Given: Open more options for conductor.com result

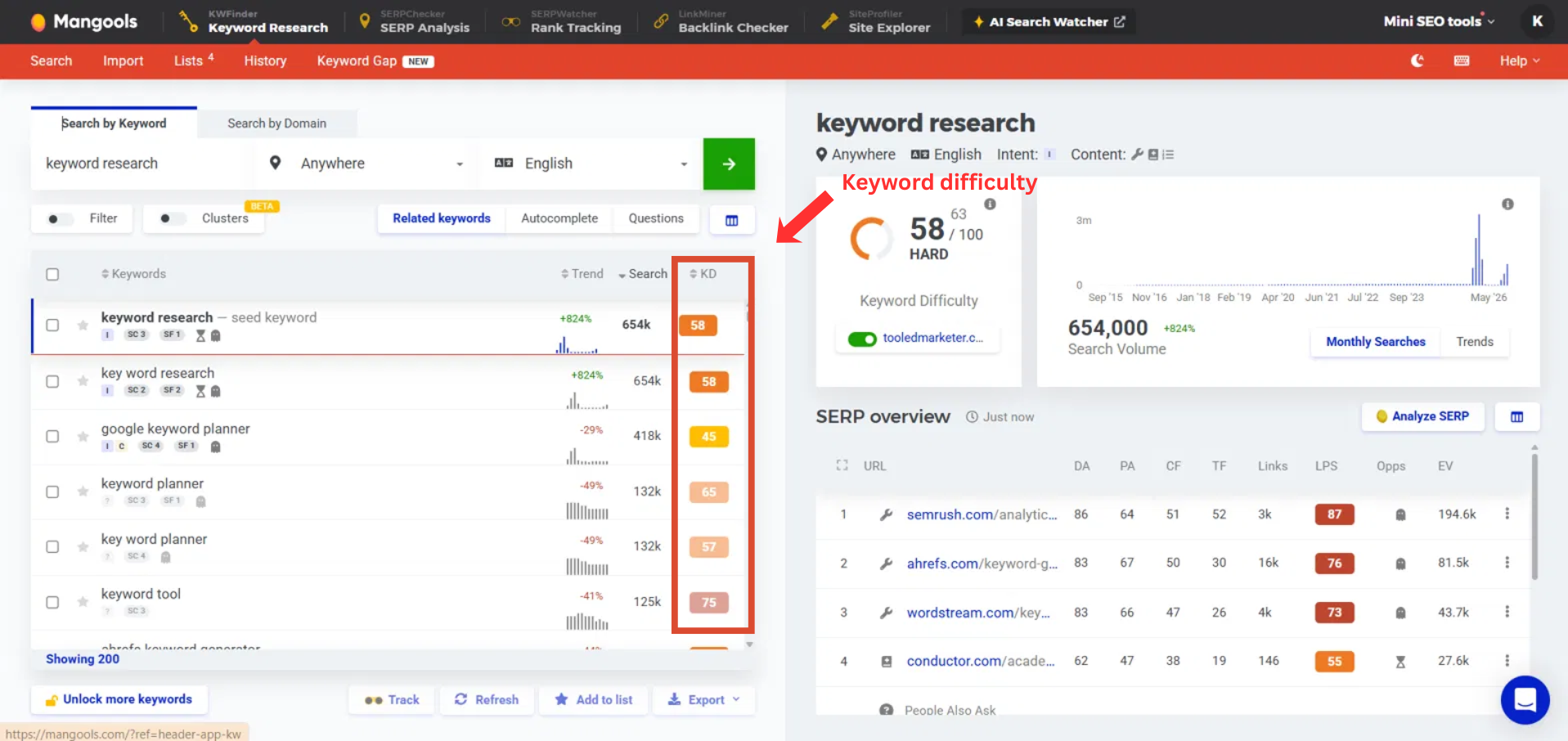Looking at the screenshot, I should [1507, 661].
